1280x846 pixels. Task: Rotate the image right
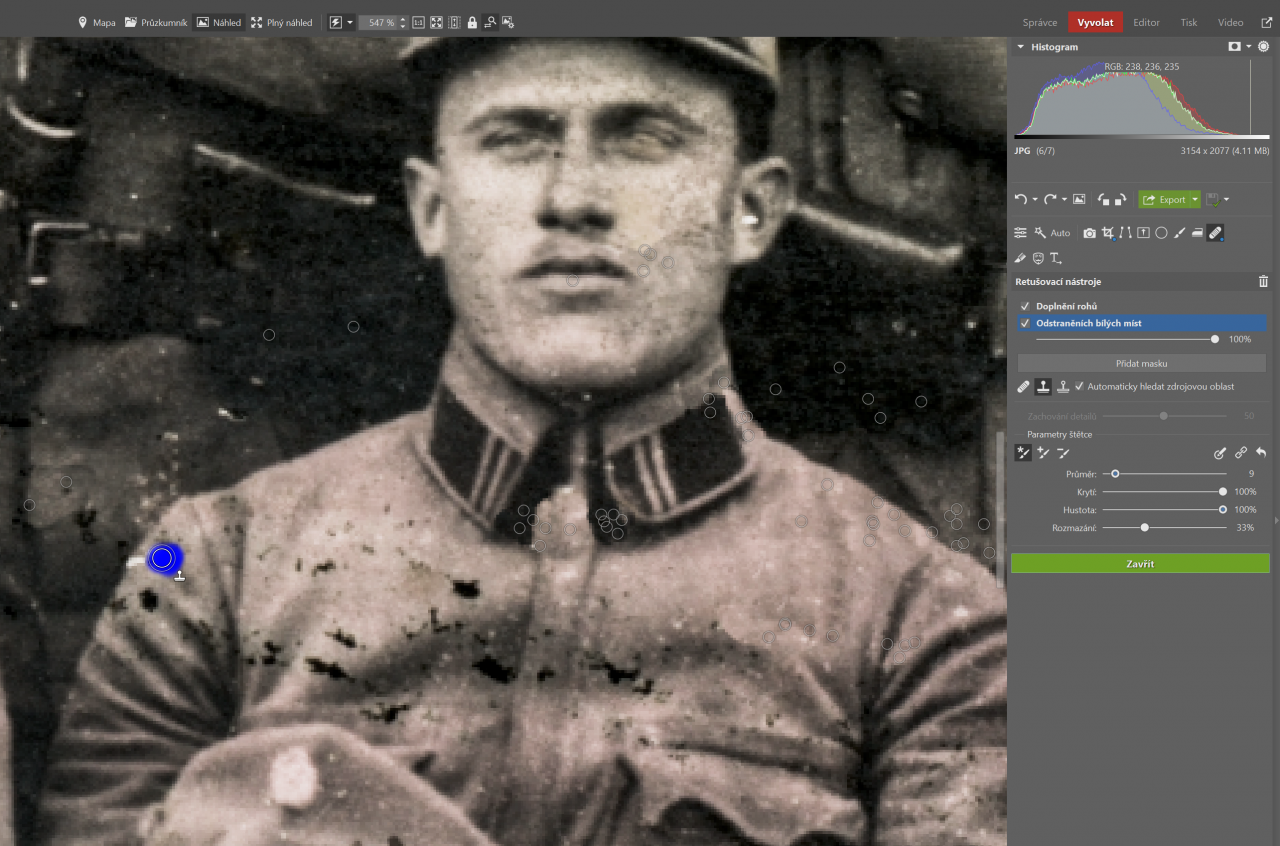tap(1120, 199)
